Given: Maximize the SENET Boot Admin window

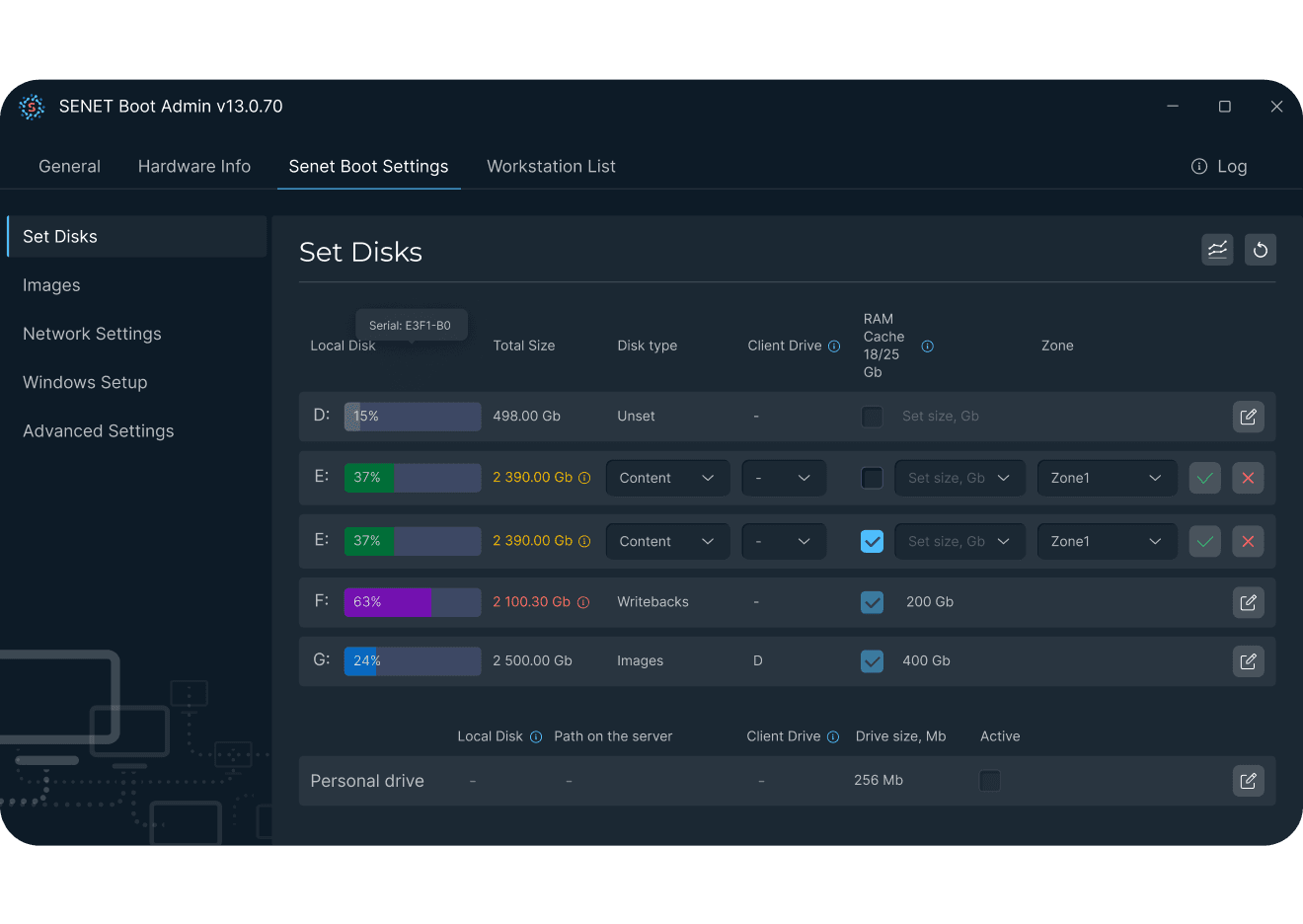Looking at the screenshot, I should (1225, 107).
